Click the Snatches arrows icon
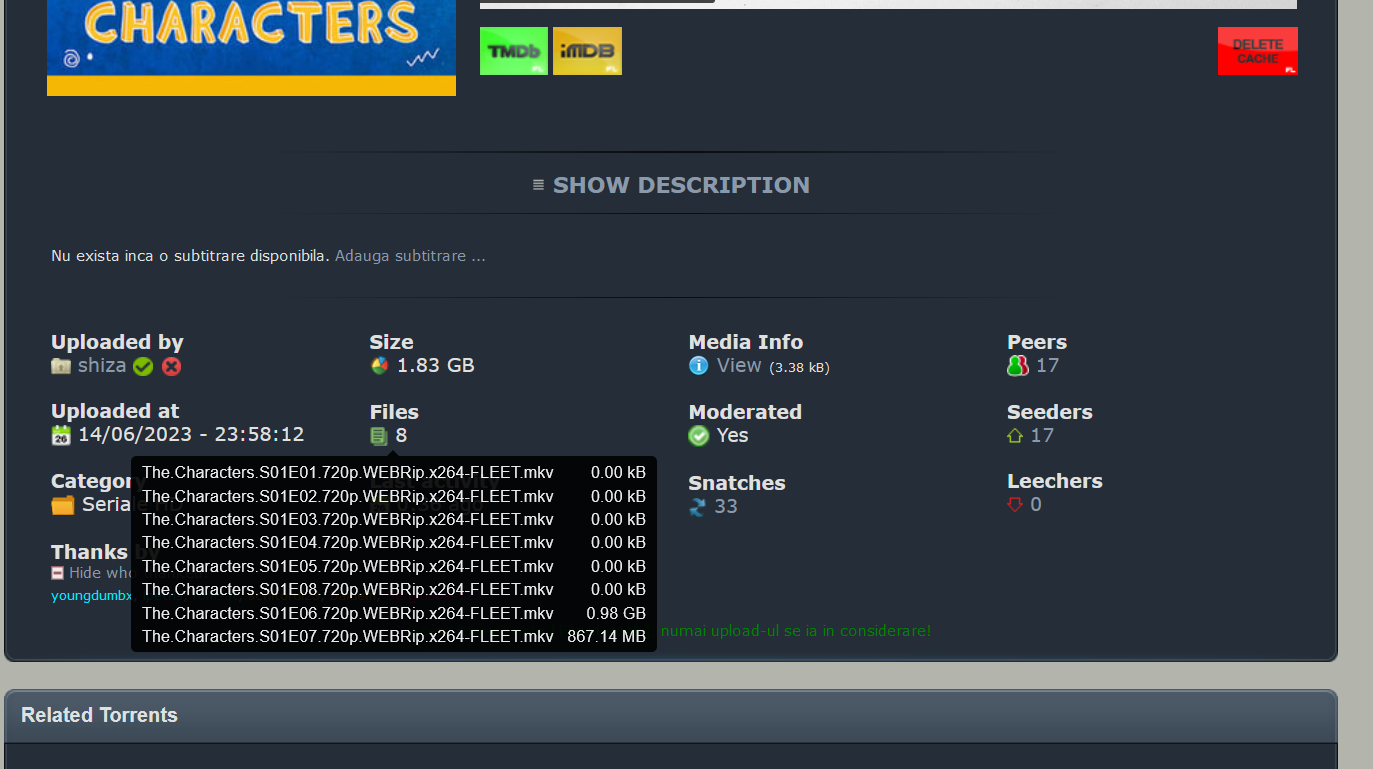Viewport: 1373px width, 769px height. [698, 507]
